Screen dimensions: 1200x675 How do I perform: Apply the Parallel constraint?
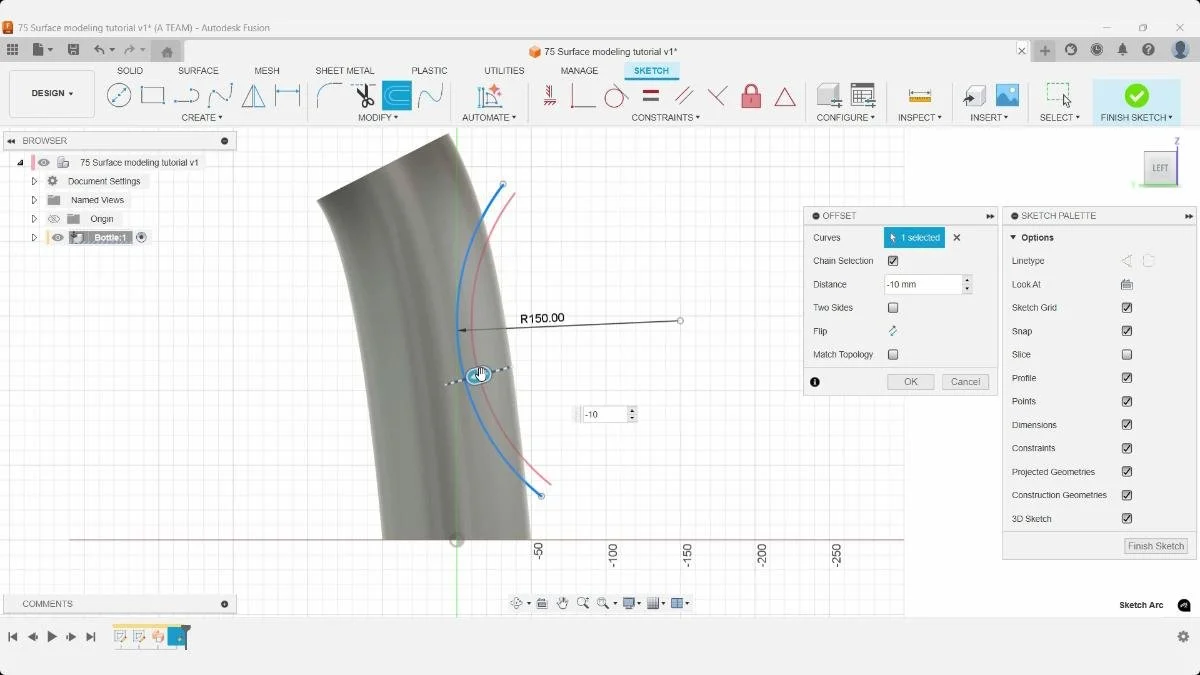point(684,96)
